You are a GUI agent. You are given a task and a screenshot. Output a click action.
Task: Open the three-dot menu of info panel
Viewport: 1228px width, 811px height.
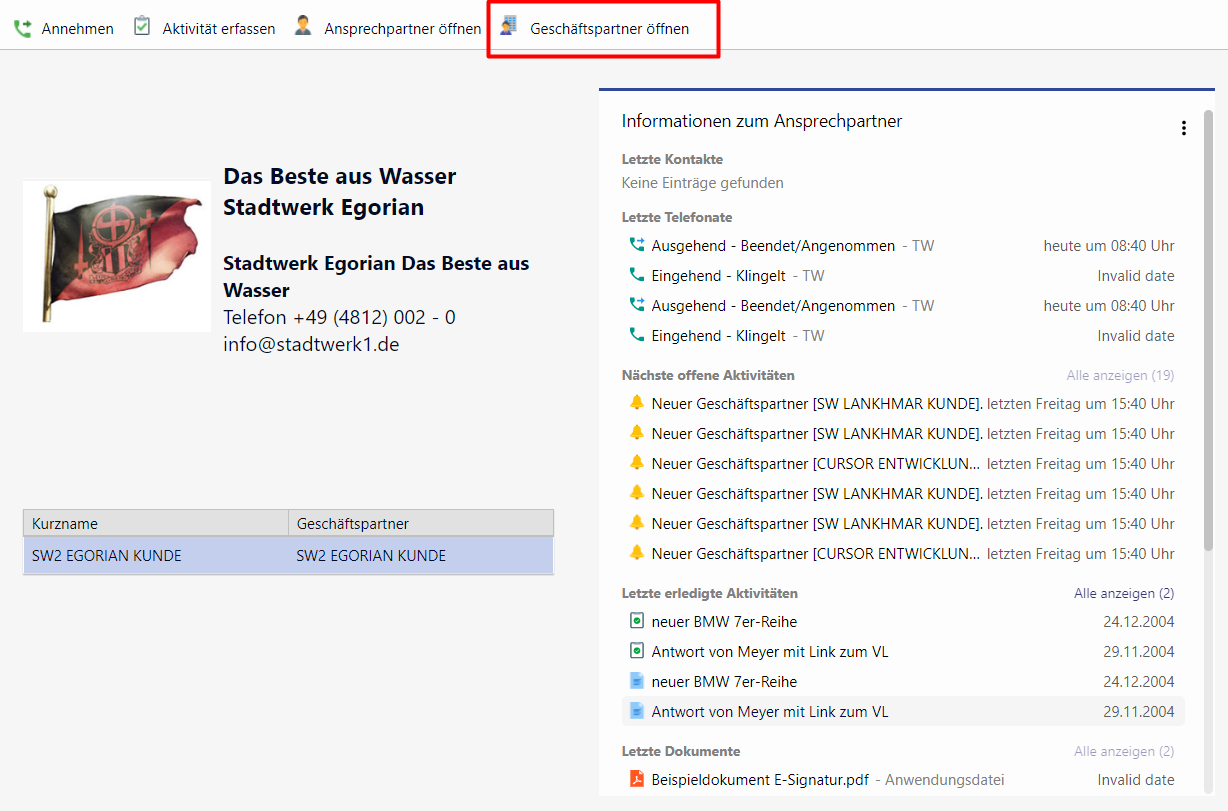coord(1184,128)
